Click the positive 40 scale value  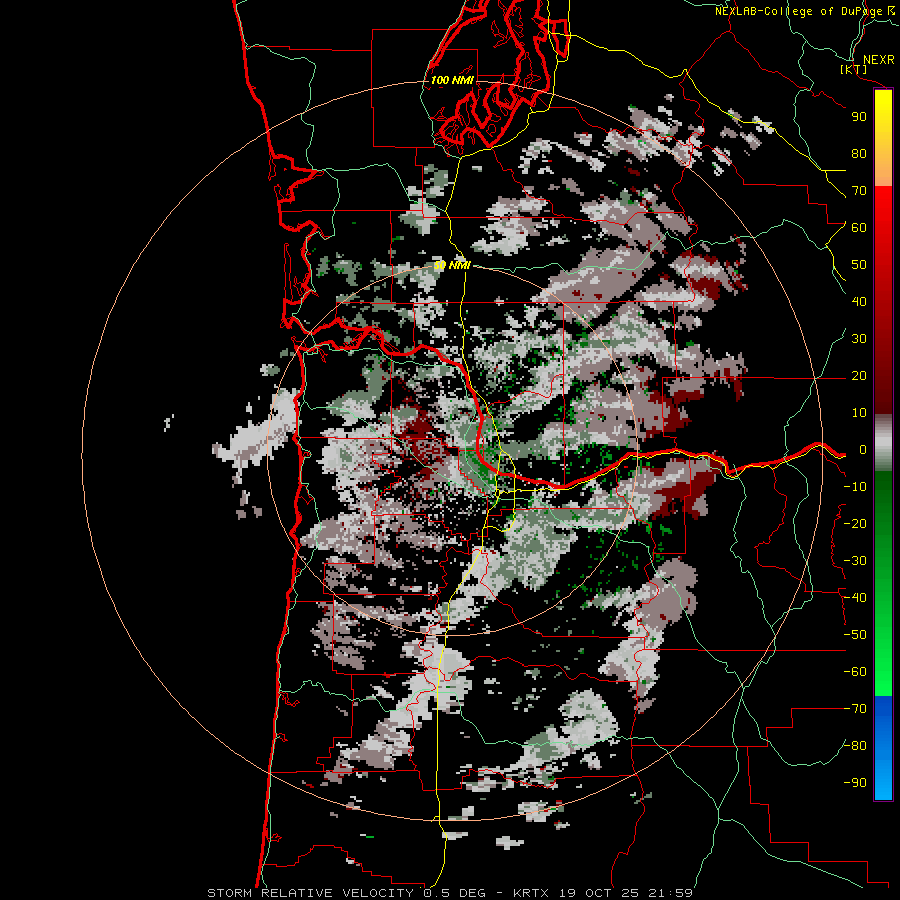tap(859, 302)
